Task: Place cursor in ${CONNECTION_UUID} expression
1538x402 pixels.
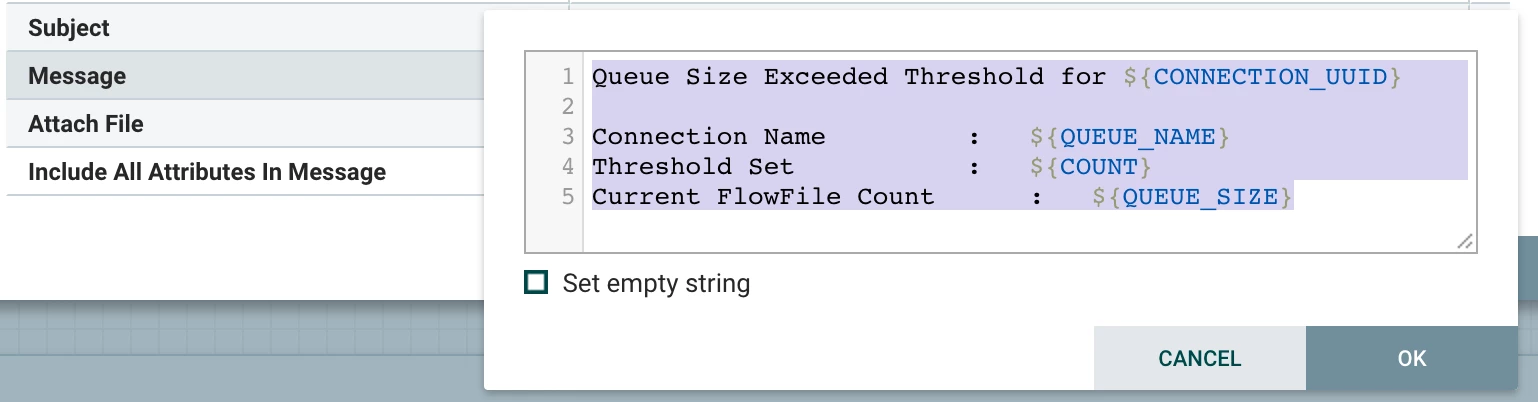Action: pyautogui.click(x=1262, y=76)
